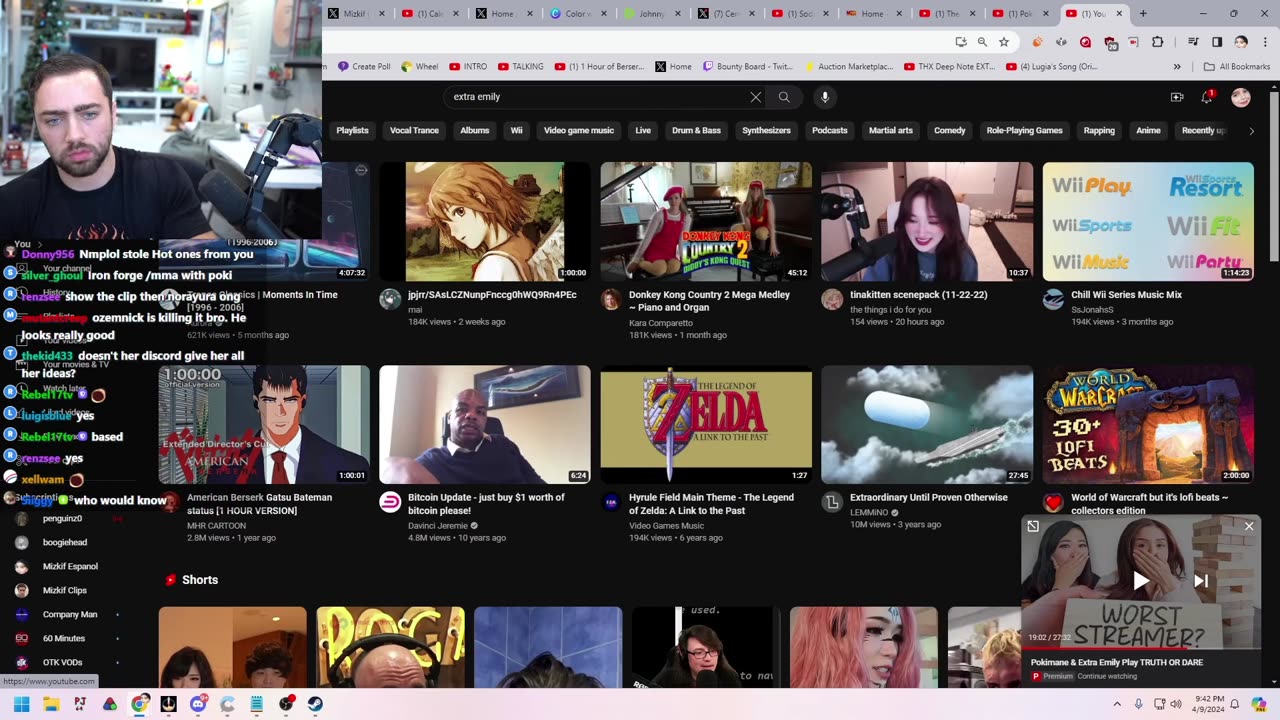
Task: Filter by the Live chip
Action: tap(643, 131)
